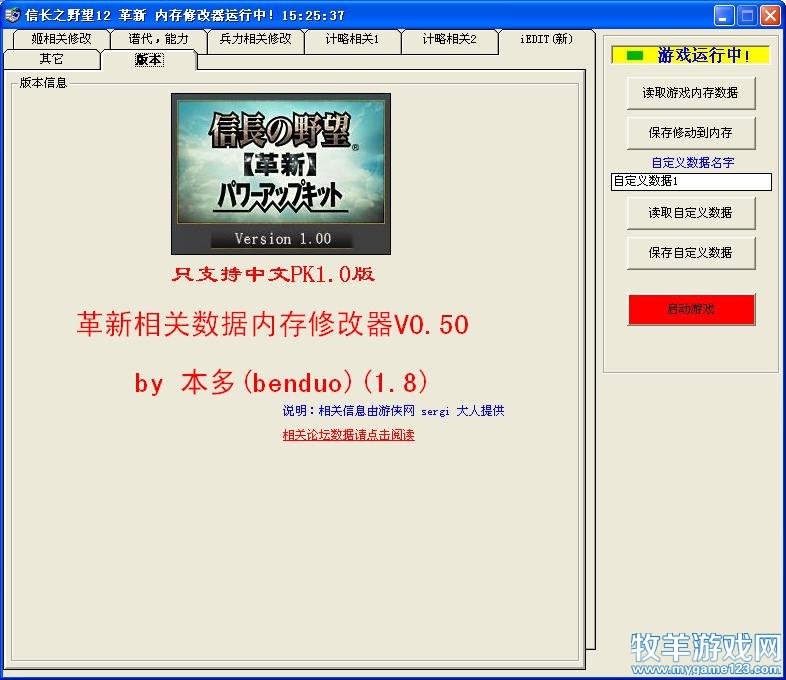Click the 保存修动到内存 button
786x680 pixels.
coord(691,133)
